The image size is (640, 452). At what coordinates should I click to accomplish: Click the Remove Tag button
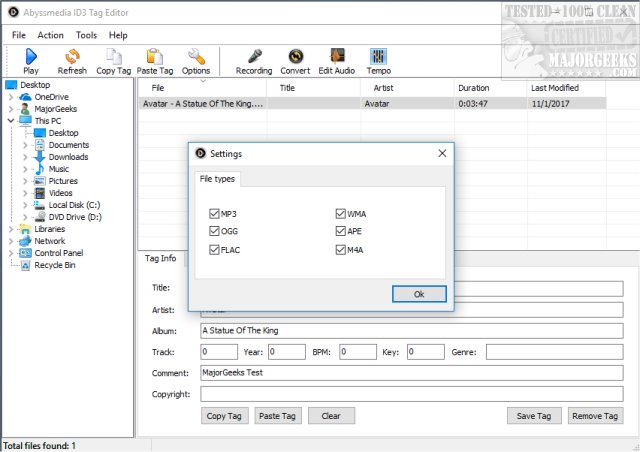(595, 416)
